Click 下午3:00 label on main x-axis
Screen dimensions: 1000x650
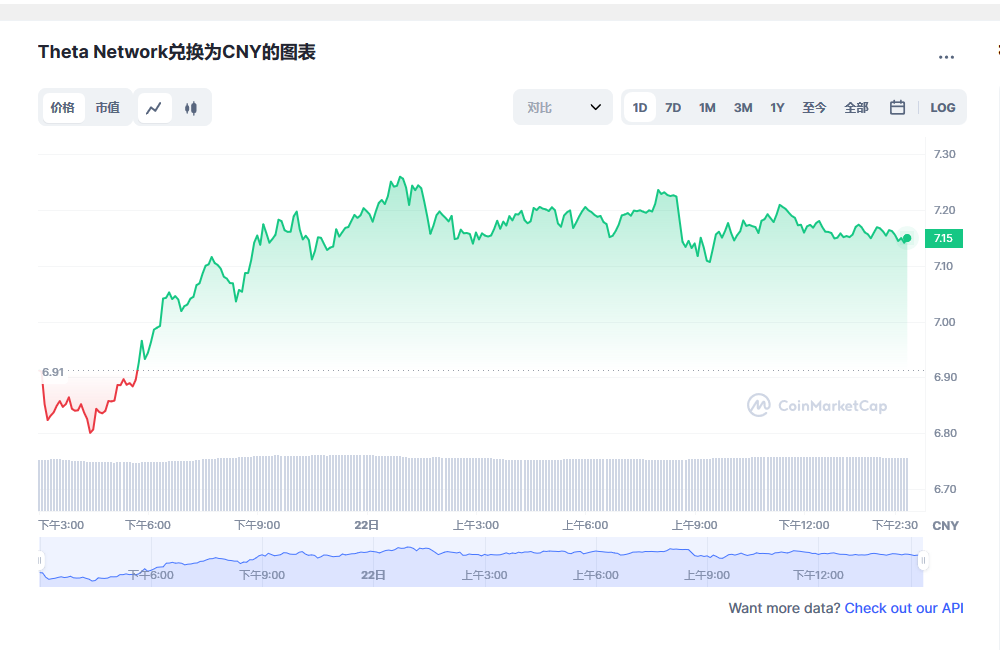pos(61,525)
